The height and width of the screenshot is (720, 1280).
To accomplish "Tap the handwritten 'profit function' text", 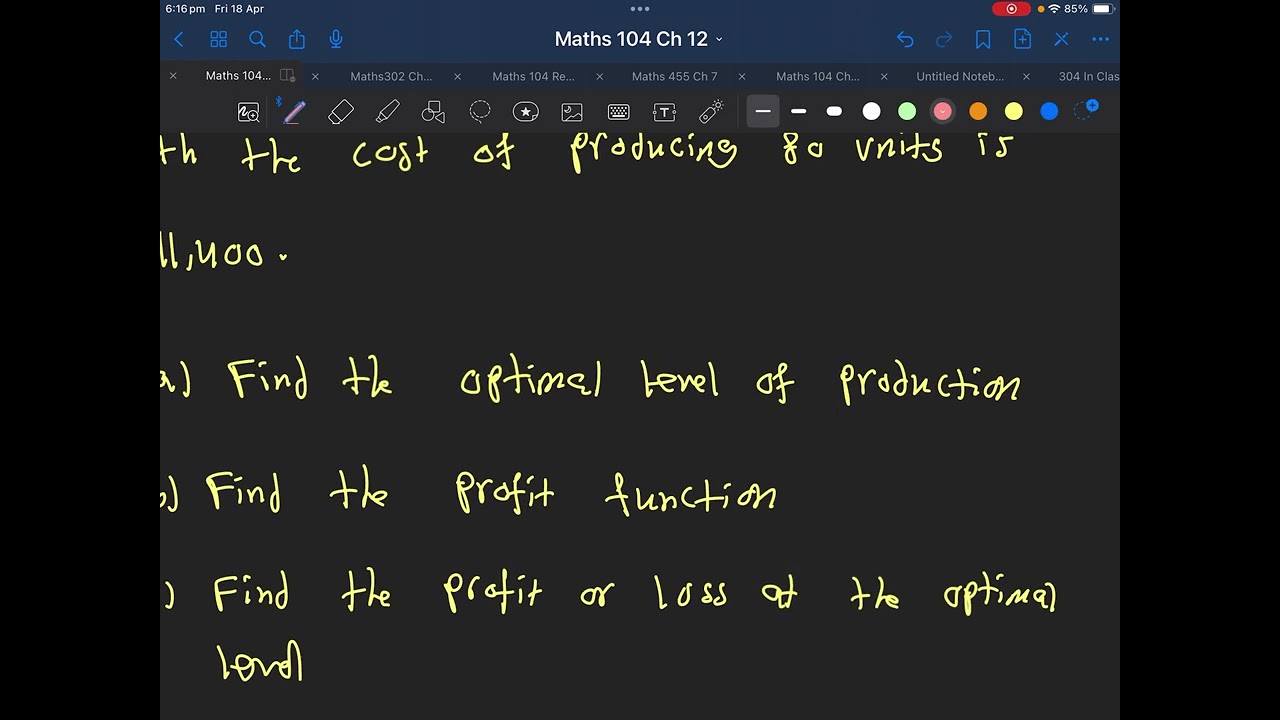I will coord(616,492).
